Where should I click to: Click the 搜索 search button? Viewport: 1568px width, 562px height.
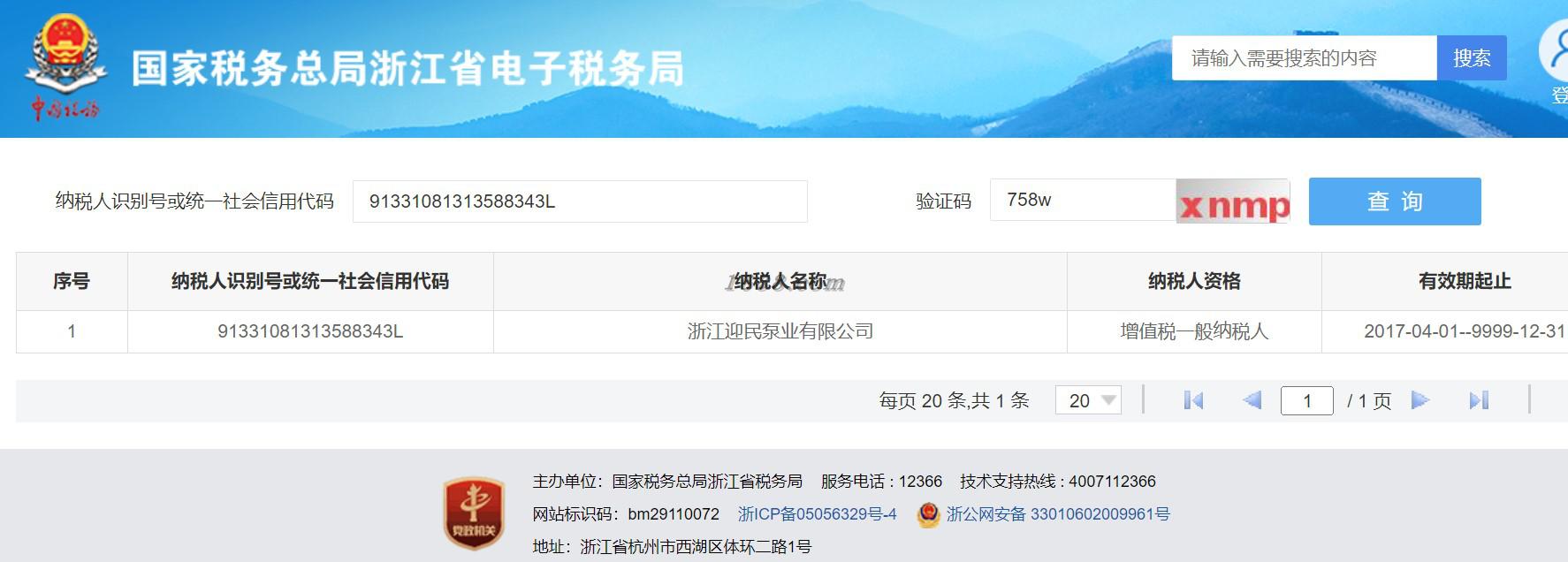coord(1472,58)
